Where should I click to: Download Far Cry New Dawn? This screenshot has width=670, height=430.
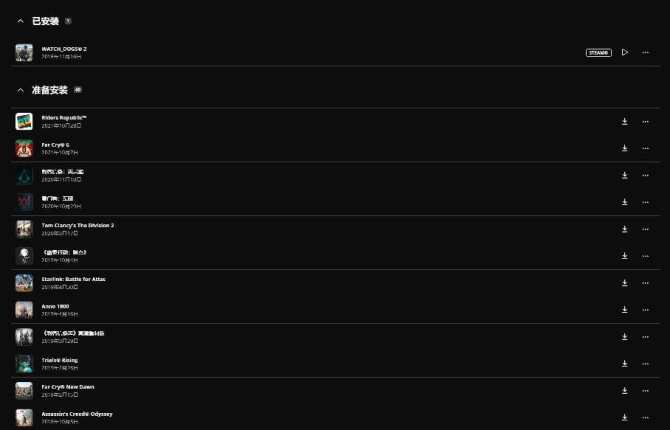coord(624,390)
